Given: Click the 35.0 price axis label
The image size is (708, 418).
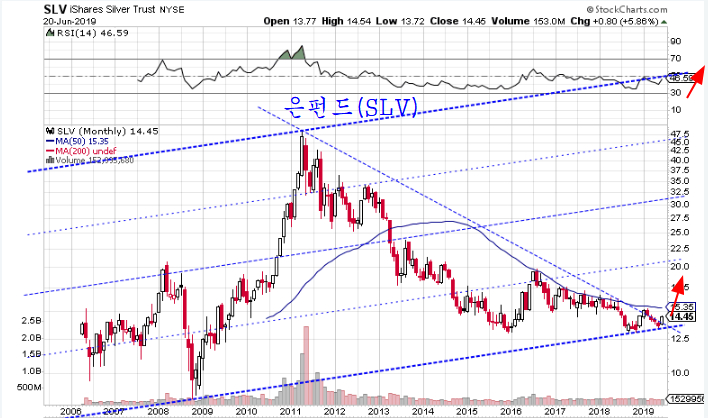Looking at the screenshot, I should 680,181.
